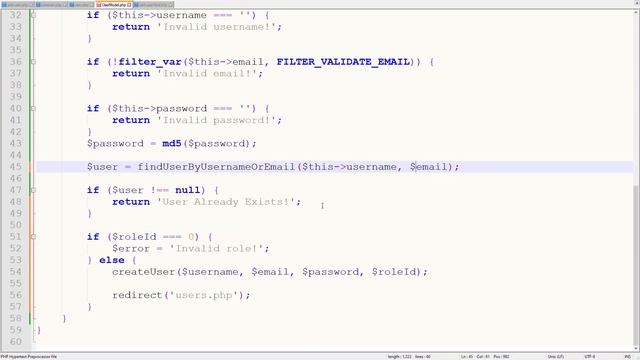The image size is (640, 360).
Task: Click the Unix (LF) line ending status
Action: pyautogui.click(x=556, y=357)
